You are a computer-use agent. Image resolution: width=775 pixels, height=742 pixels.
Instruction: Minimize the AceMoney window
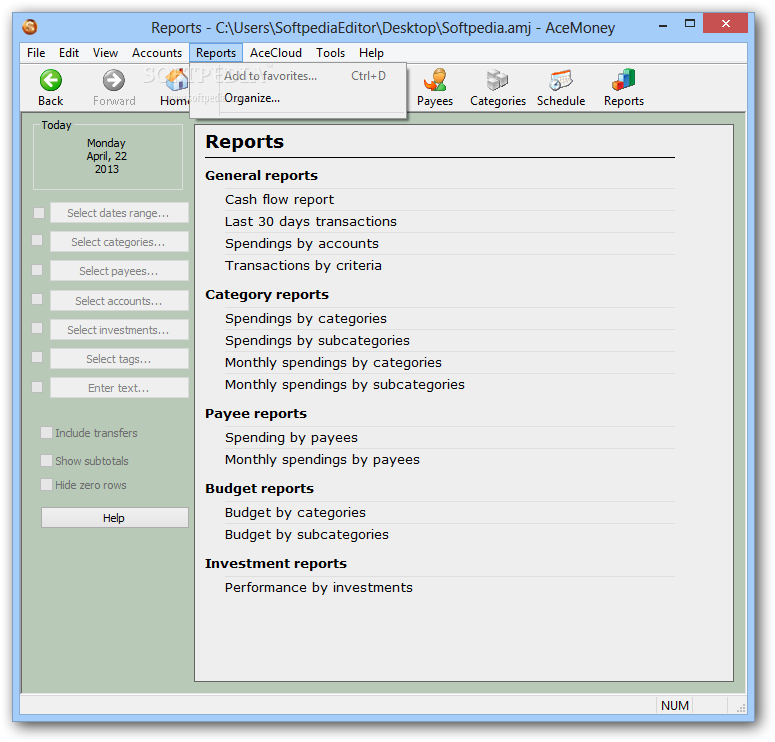(x=663, y=24)
